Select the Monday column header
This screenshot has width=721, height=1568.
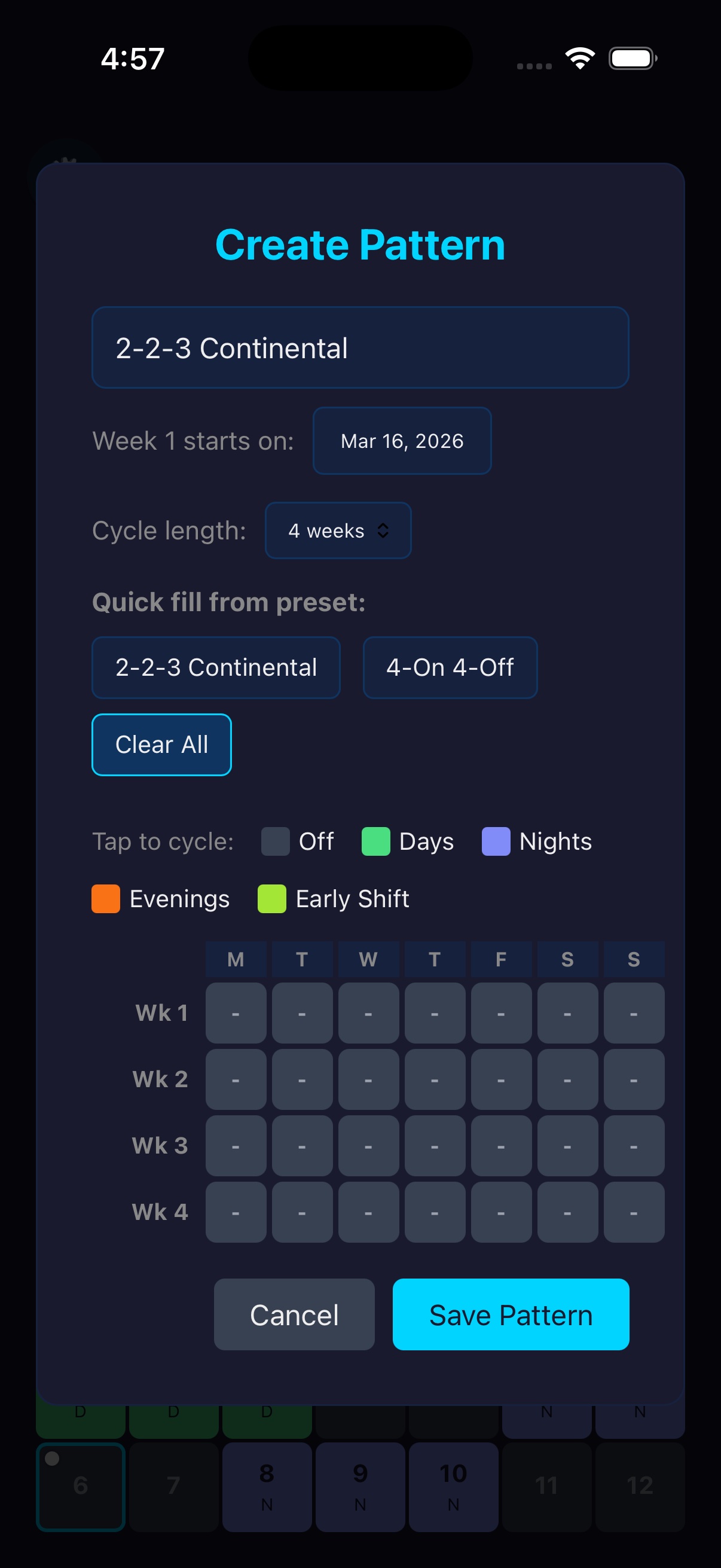(236, 959)
